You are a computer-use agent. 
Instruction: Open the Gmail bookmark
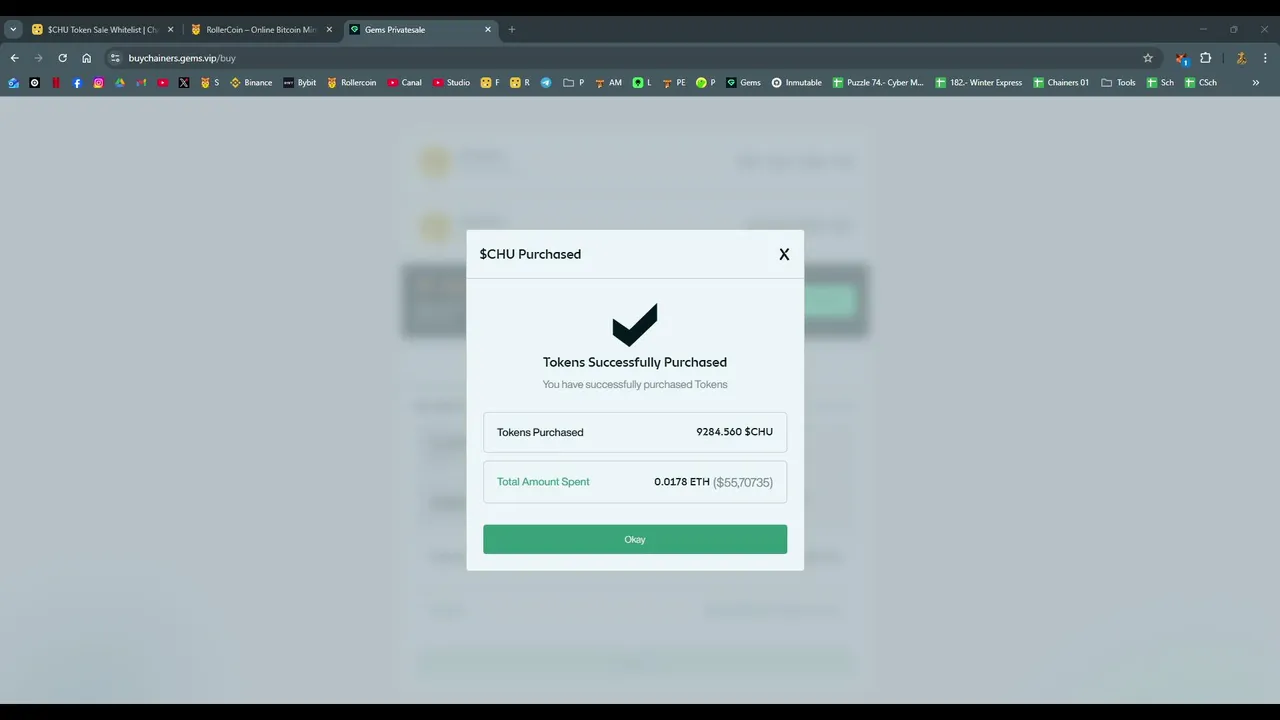(x=141, y=83)
